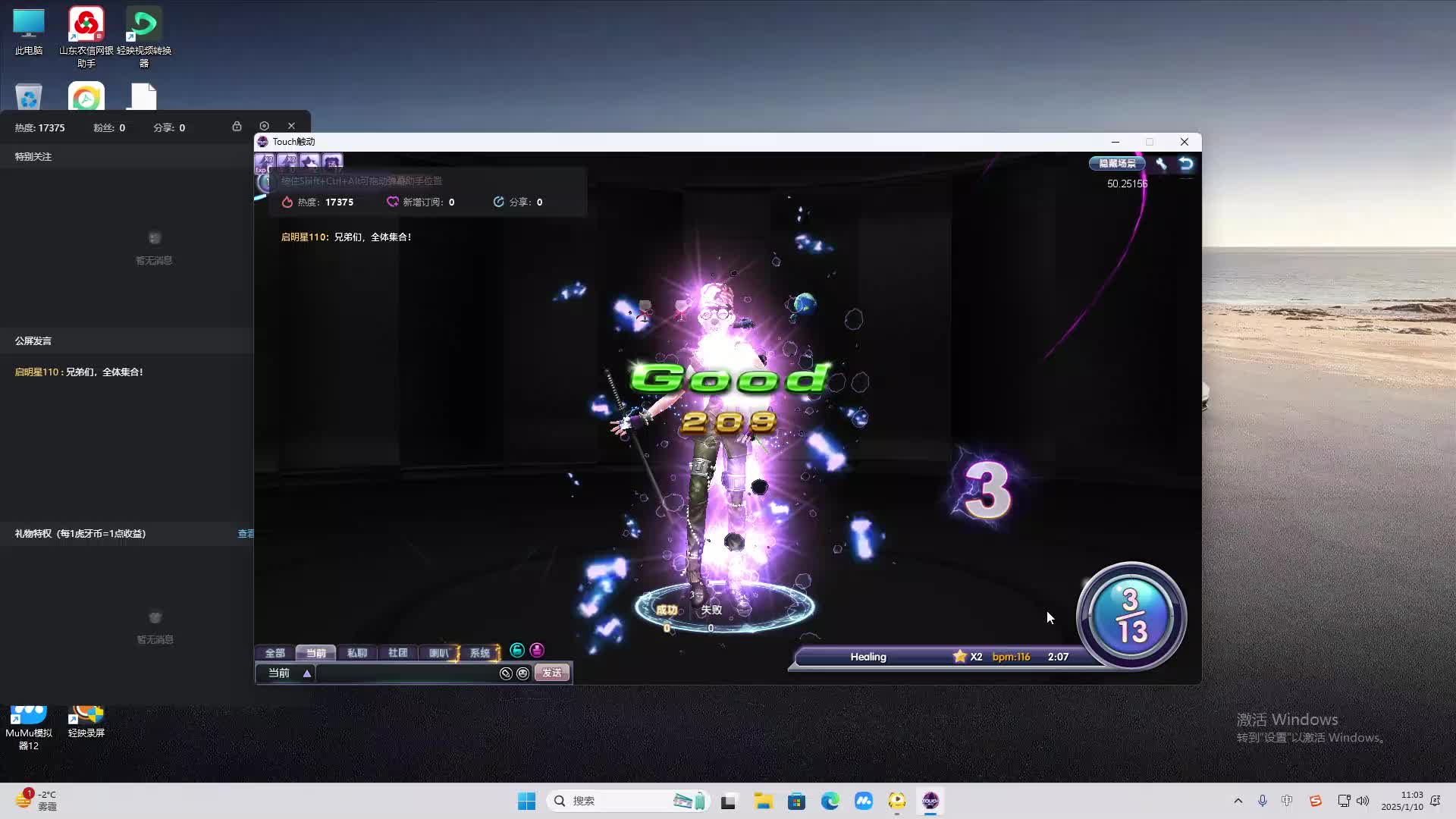
Task: Click the chat message input field
Action: click(407, 673)
